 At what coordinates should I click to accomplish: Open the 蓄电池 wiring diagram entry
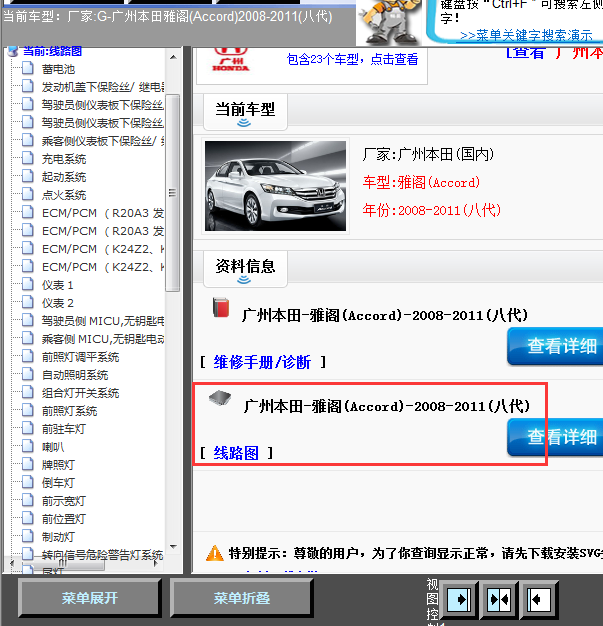pos(58,69)
